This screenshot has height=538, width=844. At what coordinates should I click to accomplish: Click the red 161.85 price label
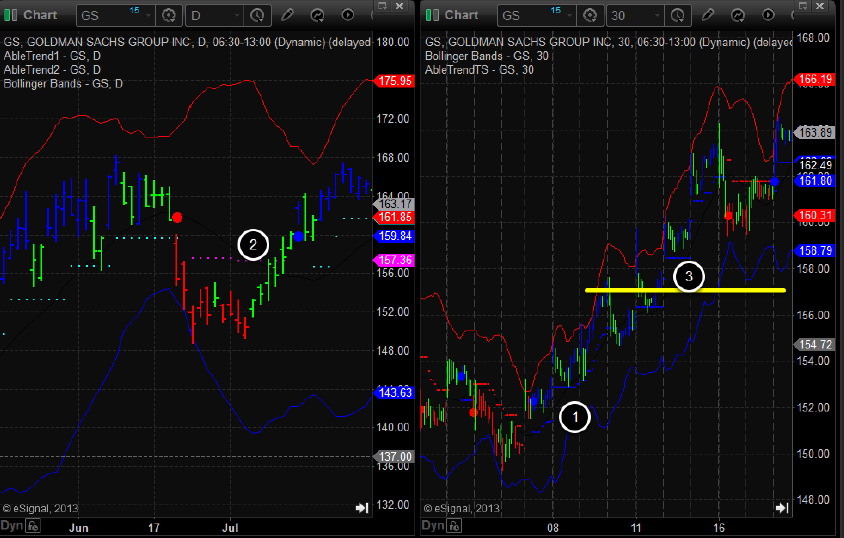pyautogui.click(x=394, y=217)
